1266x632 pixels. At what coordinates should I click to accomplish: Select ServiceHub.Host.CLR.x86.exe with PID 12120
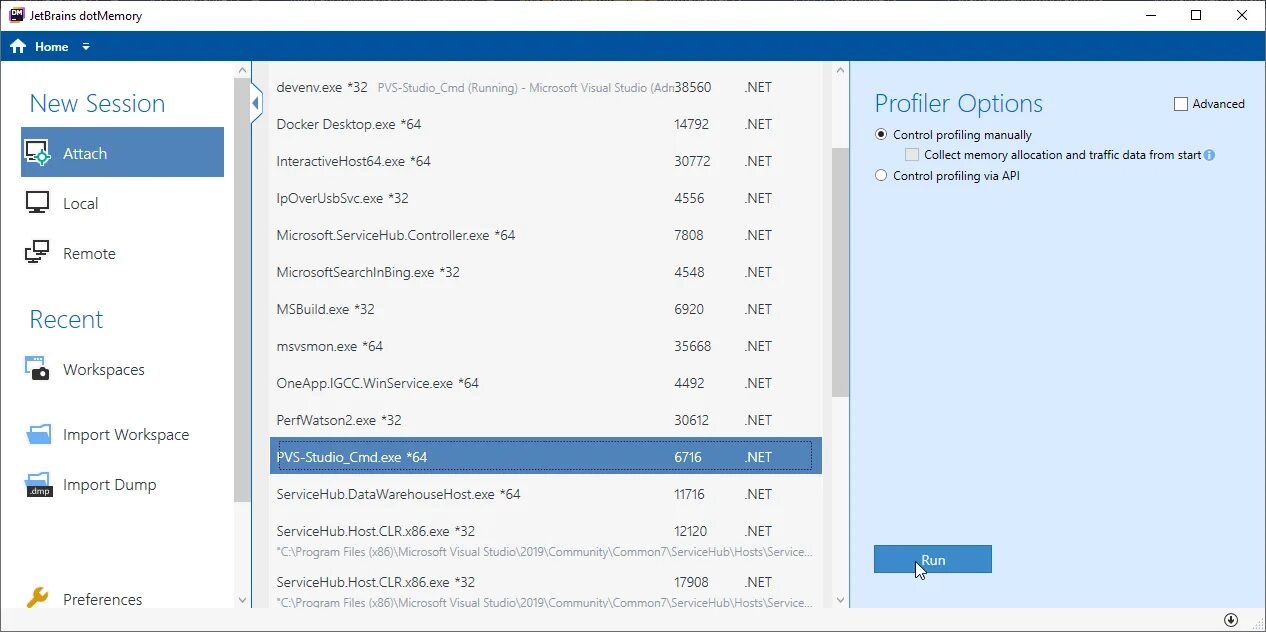click(546, 539)
